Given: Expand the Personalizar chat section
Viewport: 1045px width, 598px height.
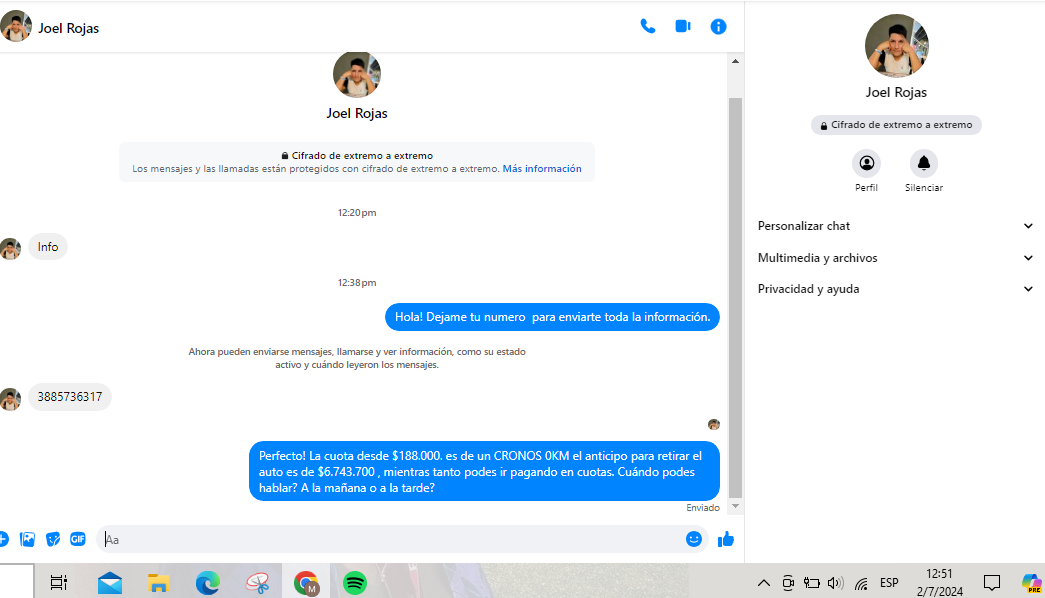Looking at the screenshot, I should [894, 226].
